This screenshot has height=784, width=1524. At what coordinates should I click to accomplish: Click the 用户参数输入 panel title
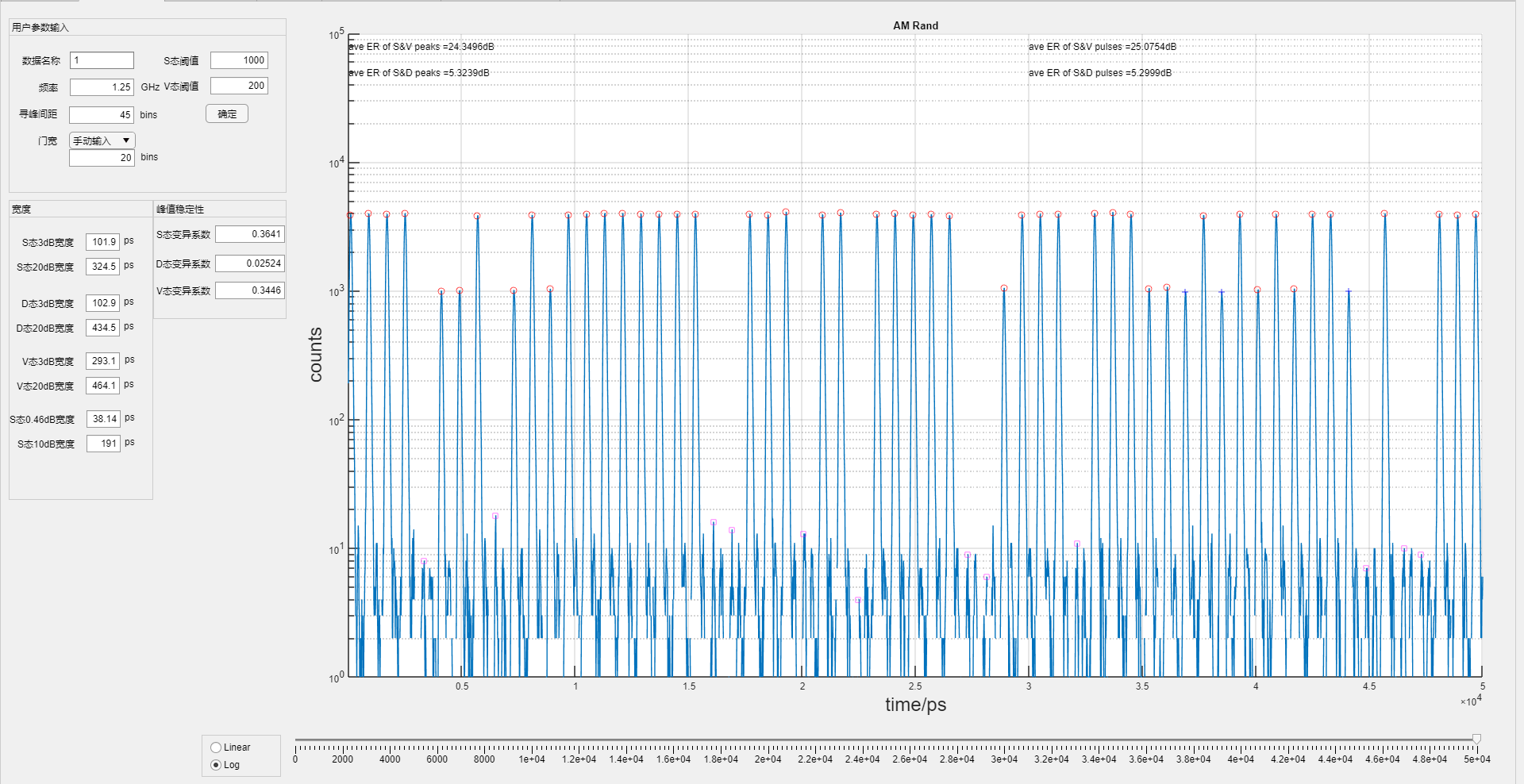point(40,28)
